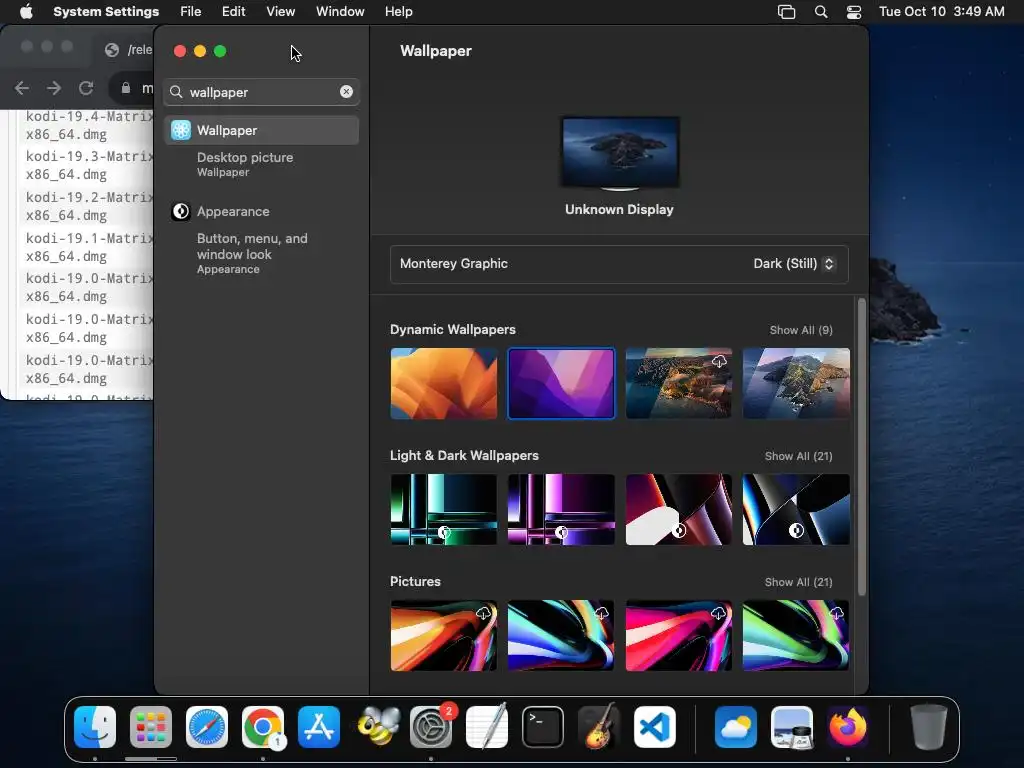Viewport: 1024px width, 768px height.
Task: Click the browser tab globe icon
Action: click(x=112, y=50)
